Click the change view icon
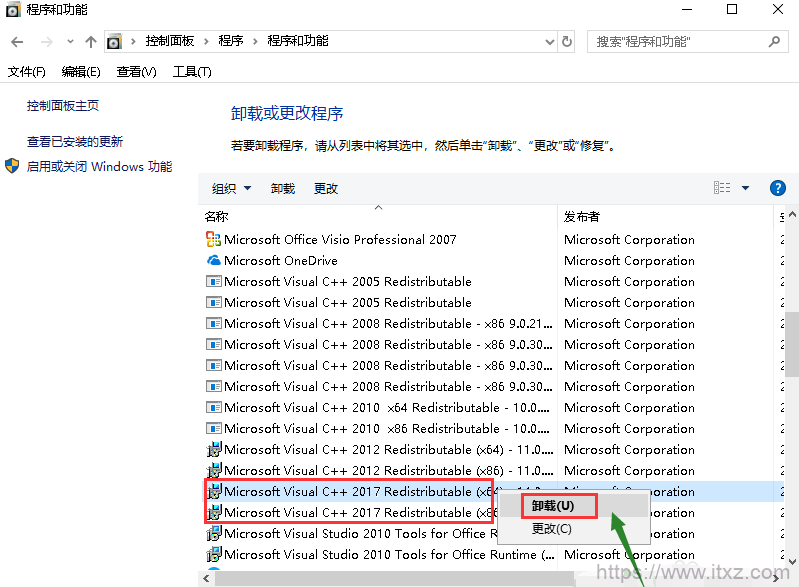Screen dimensions: 799x587 [722, 188]
